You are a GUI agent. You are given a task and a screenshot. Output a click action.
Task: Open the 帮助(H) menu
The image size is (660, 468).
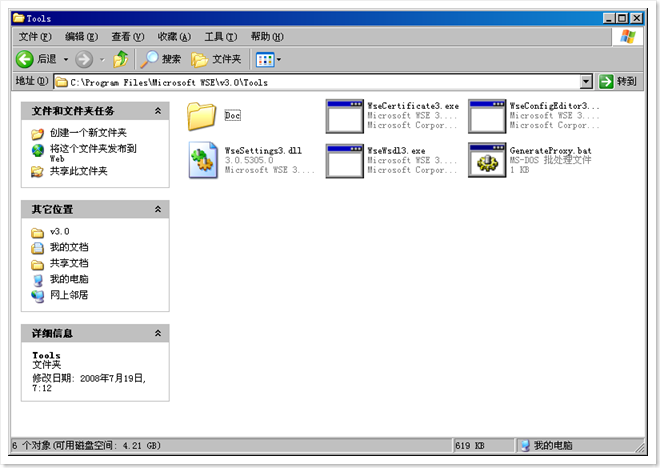tap(267, 37)
